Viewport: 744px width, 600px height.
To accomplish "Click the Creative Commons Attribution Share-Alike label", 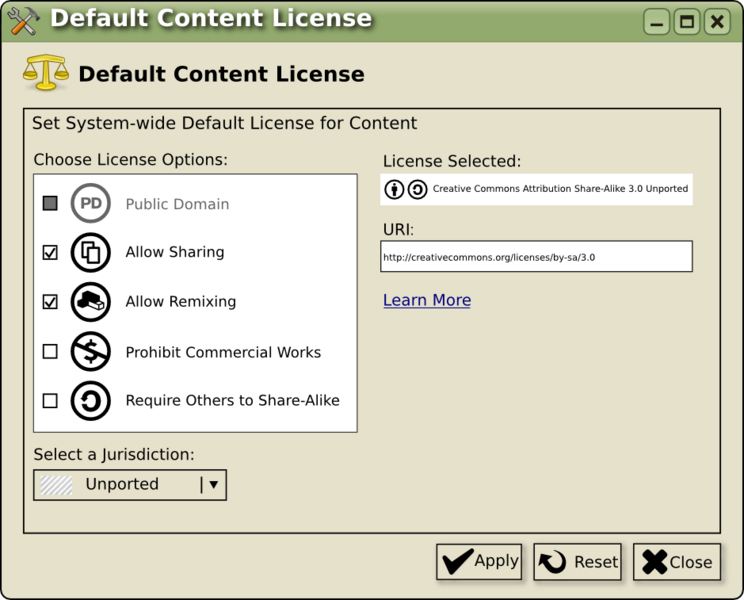I will [x=560, y=189].
